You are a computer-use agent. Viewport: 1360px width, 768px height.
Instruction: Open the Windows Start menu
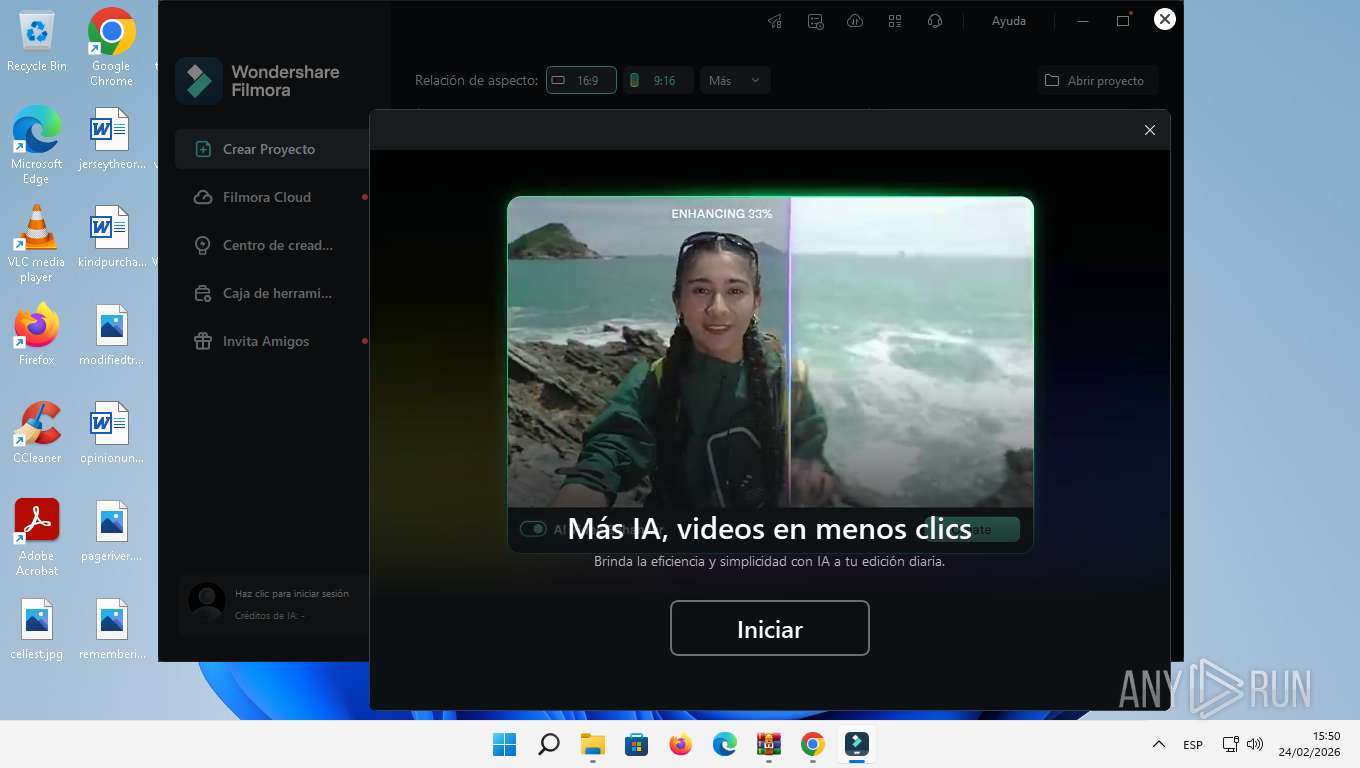point(505,744)
